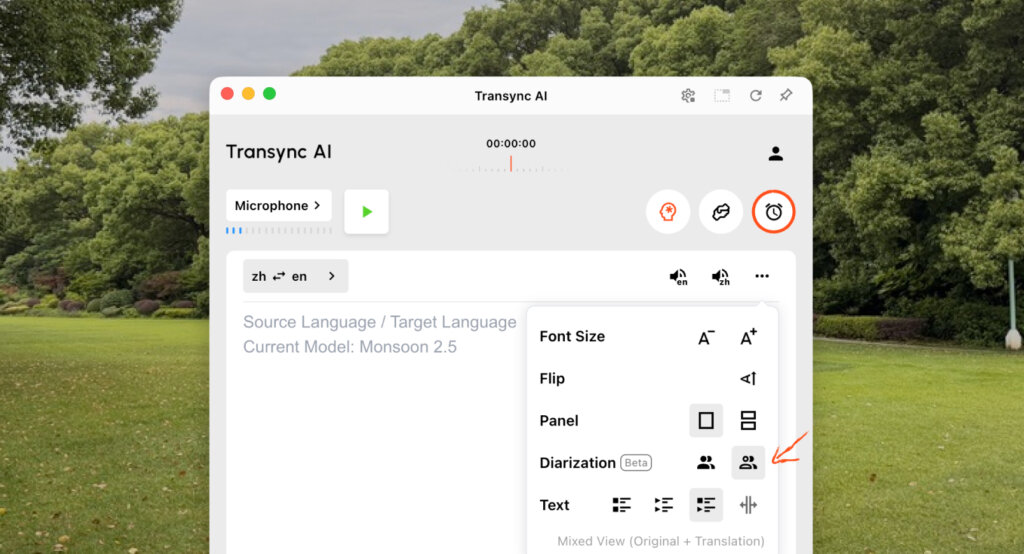Maximize window with green traffic light

click(269, 93)
